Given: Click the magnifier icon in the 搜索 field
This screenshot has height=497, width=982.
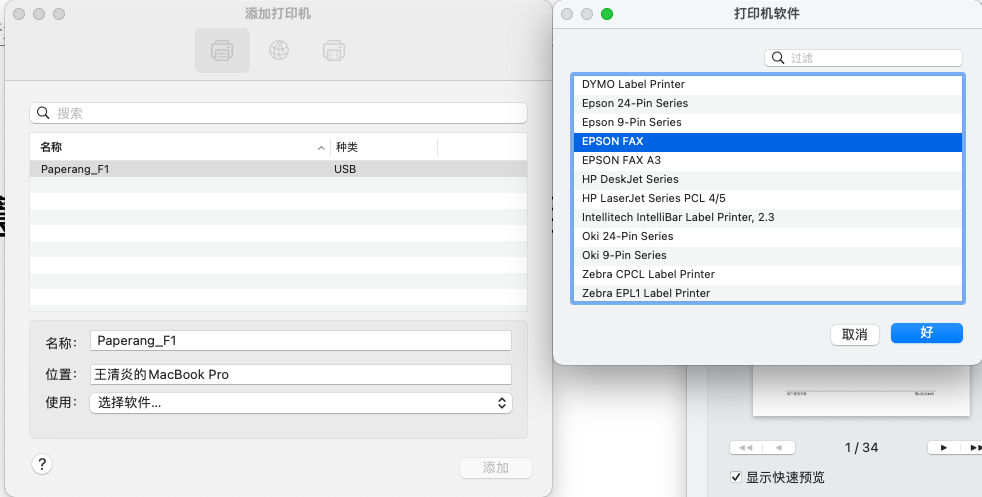Looking at the screenshot, I should [x=43, y=113].
